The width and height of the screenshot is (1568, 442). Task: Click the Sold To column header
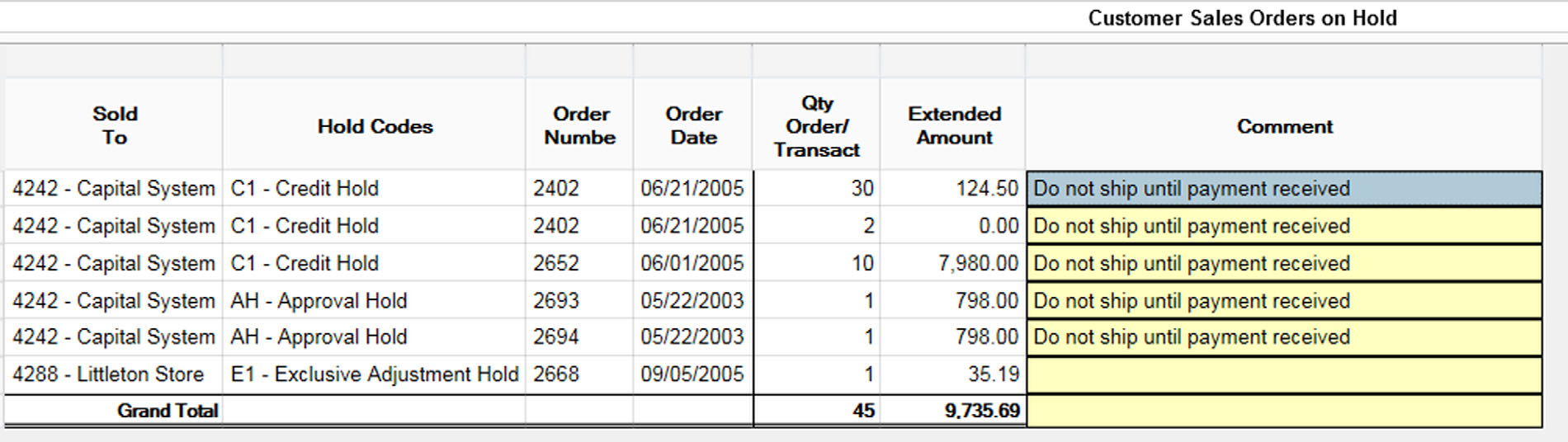115,125
